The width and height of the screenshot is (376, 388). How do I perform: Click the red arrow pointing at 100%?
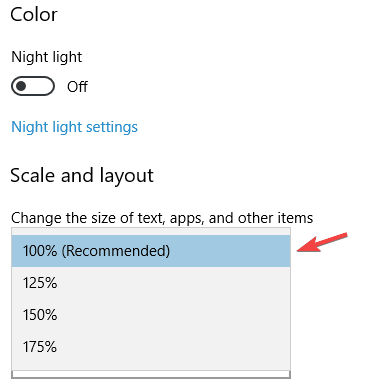[x=322, y=242]
